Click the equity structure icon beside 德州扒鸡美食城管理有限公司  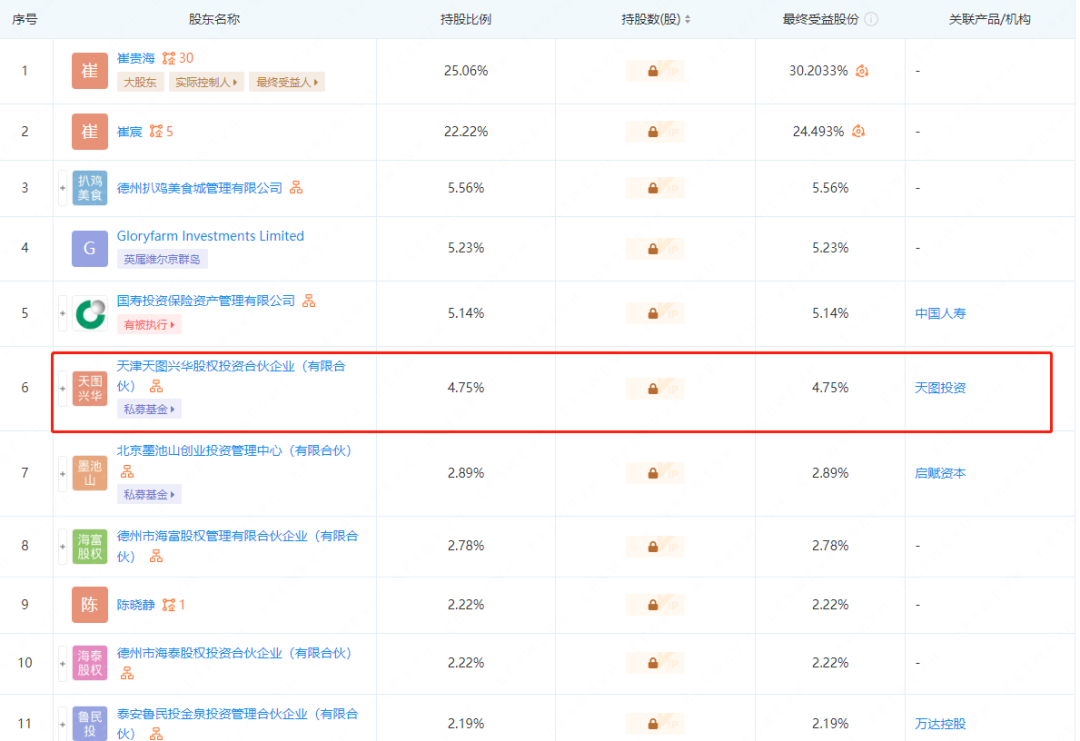click(x=296, y=188)
